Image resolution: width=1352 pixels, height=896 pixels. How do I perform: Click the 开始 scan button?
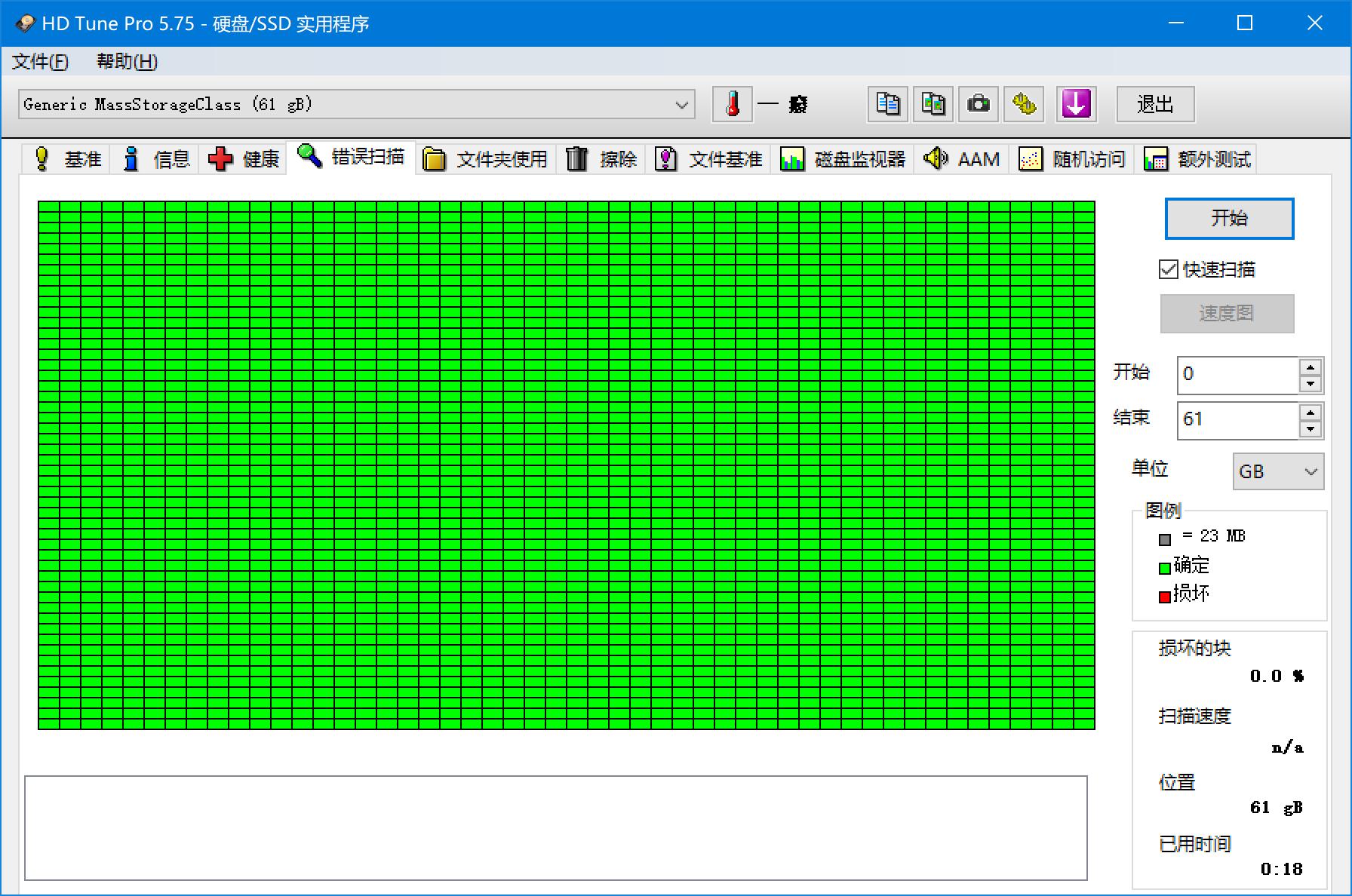[1229, 219]
